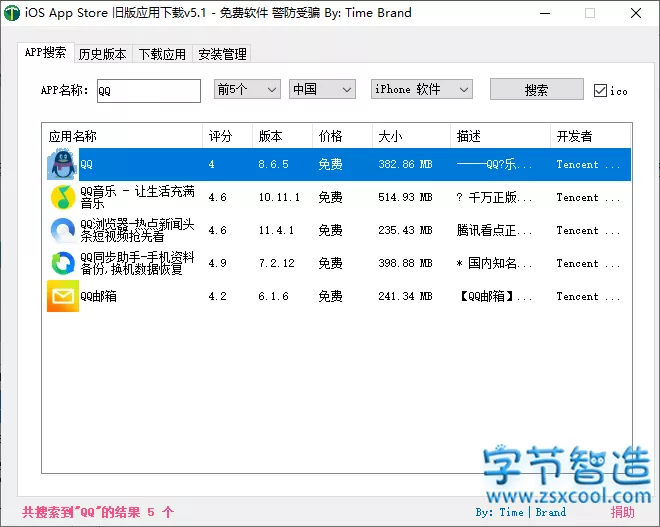Image resolution: width=660 pixels, height=527 pixels.
Task: Close the application window
Action: click(636, 13)
